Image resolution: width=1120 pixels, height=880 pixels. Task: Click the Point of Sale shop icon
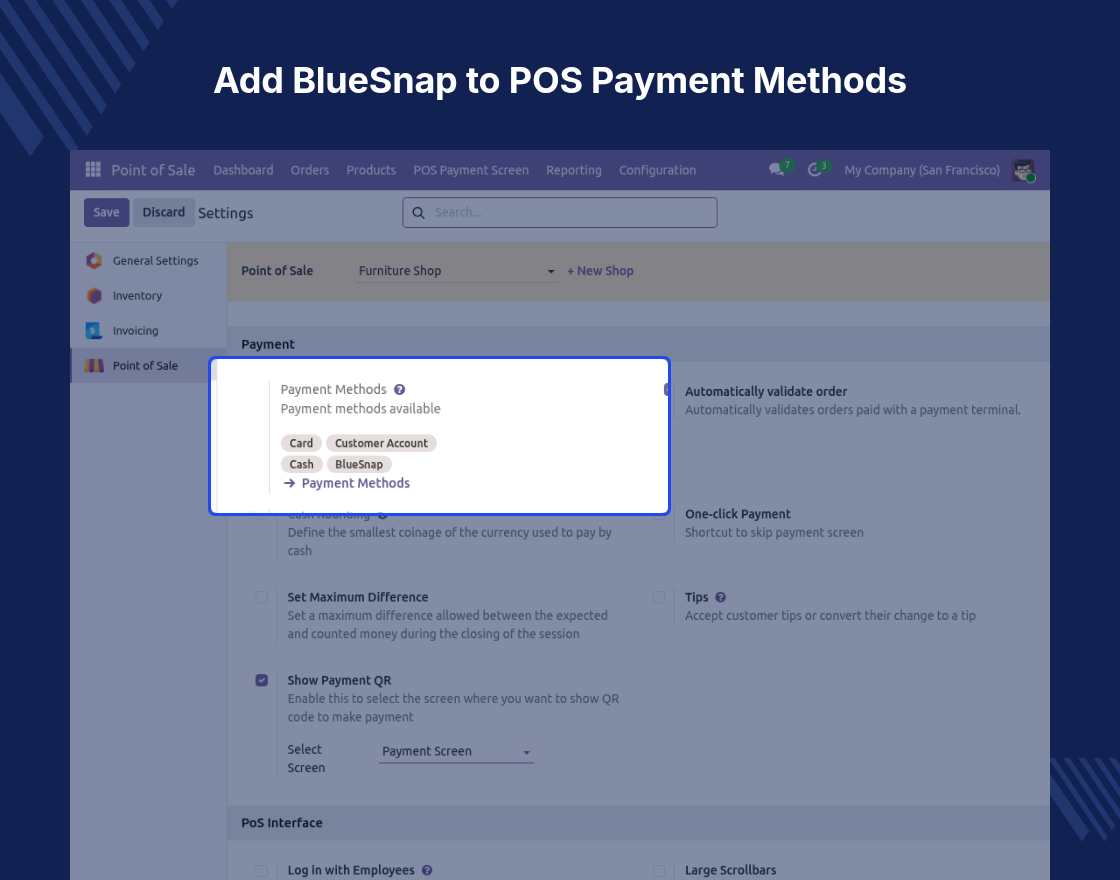pyautogui.click(x=94, y=366)
